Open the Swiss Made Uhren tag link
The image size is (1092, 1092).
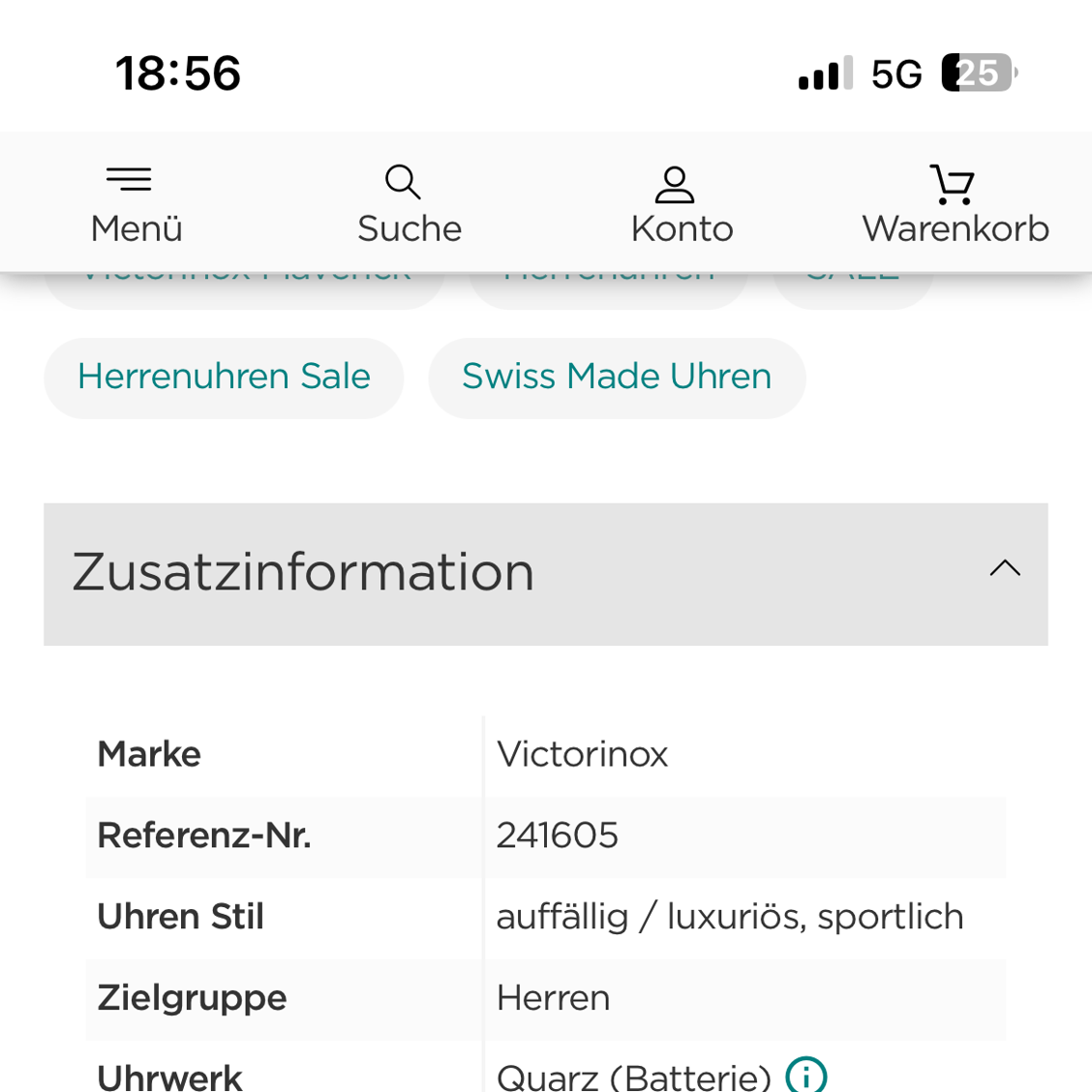click(617, 378)
